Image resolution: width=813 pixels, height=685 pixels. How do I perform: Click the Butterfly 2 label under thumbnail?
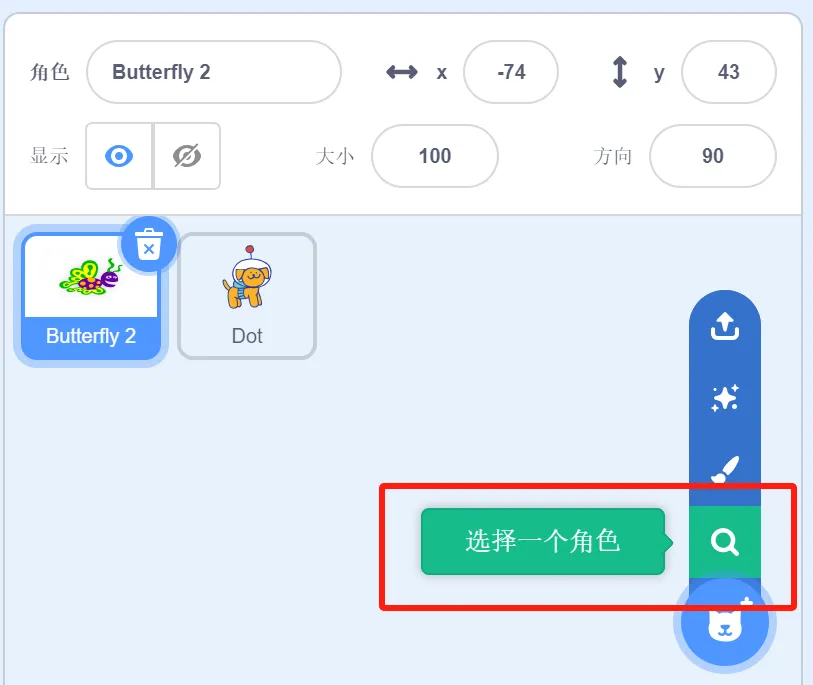[x=91, y=336]
